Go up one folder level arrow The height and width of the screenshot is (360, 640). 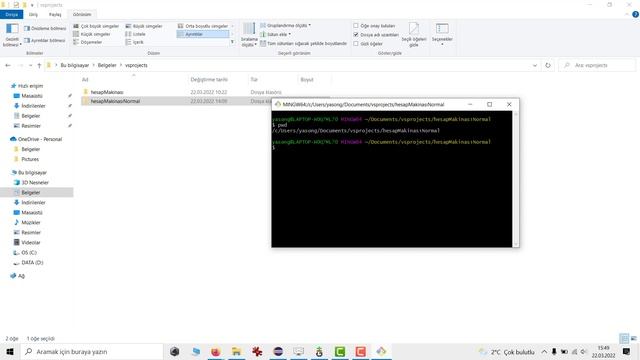pos(39,65)
